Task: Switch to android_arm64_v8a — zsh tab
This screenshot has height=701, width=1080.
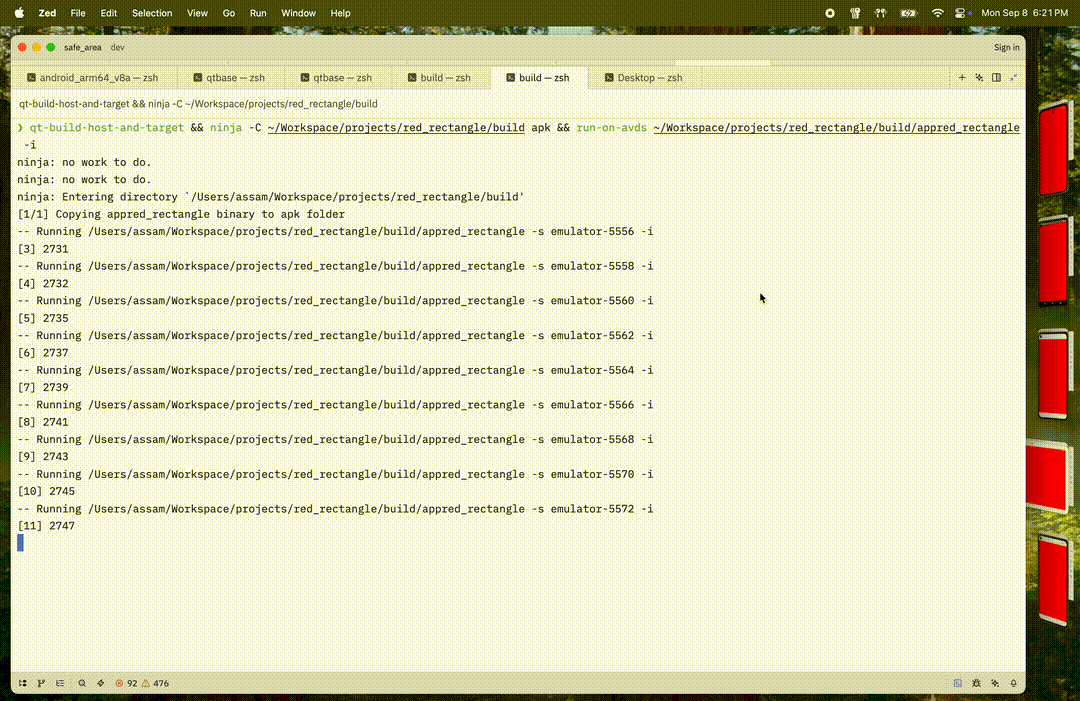Action: click(x=93, y=78)
